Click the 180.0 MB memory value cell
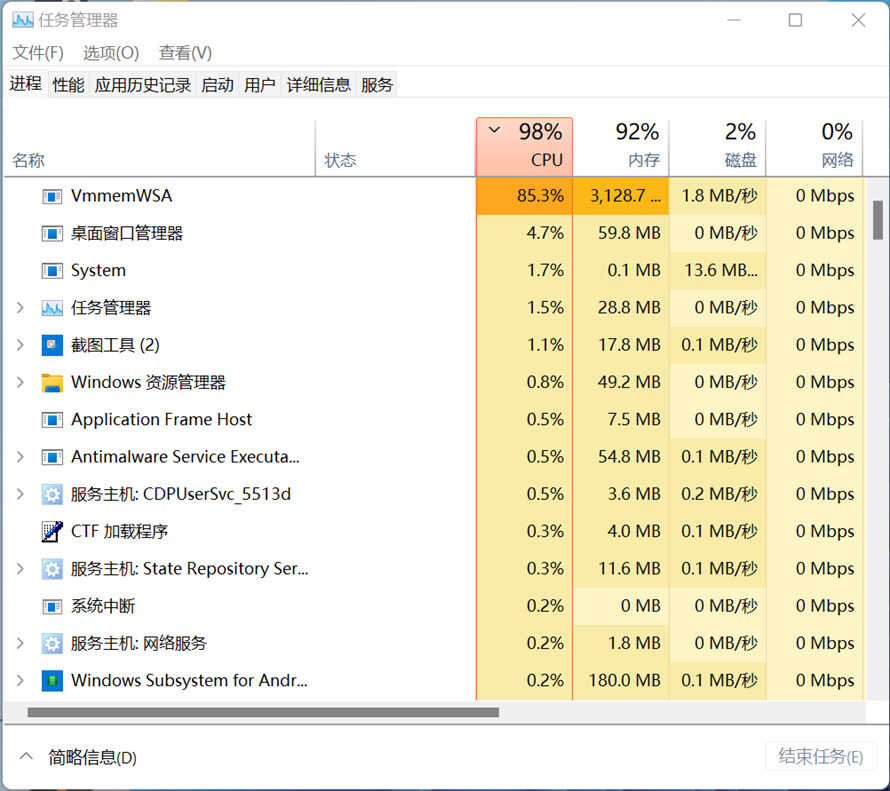Screen dimensions: 890x791 coord(621,681)
